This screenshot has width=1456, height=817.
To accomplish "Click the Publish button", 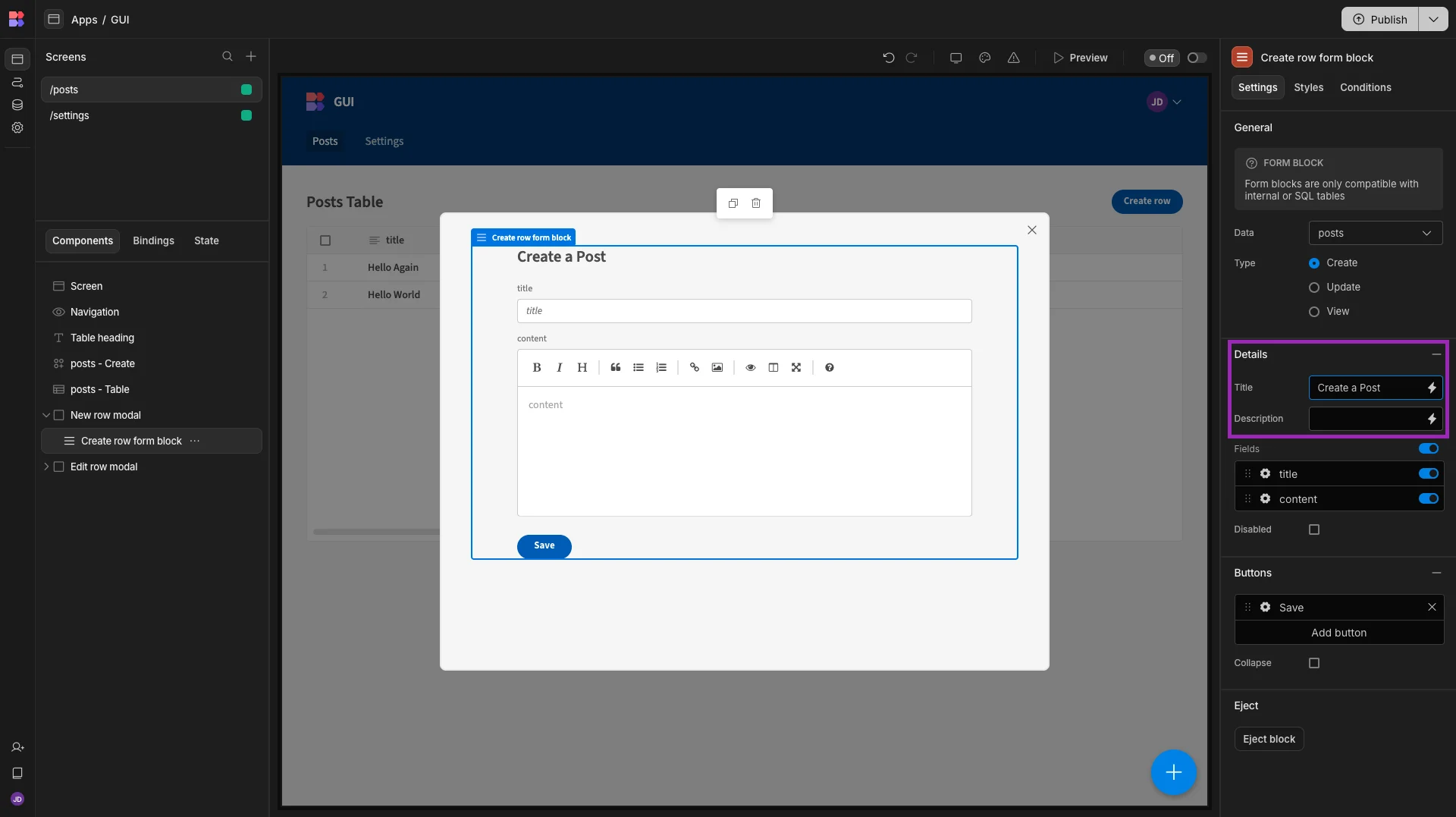I will pyautogui.click(x=1380, y=19).
